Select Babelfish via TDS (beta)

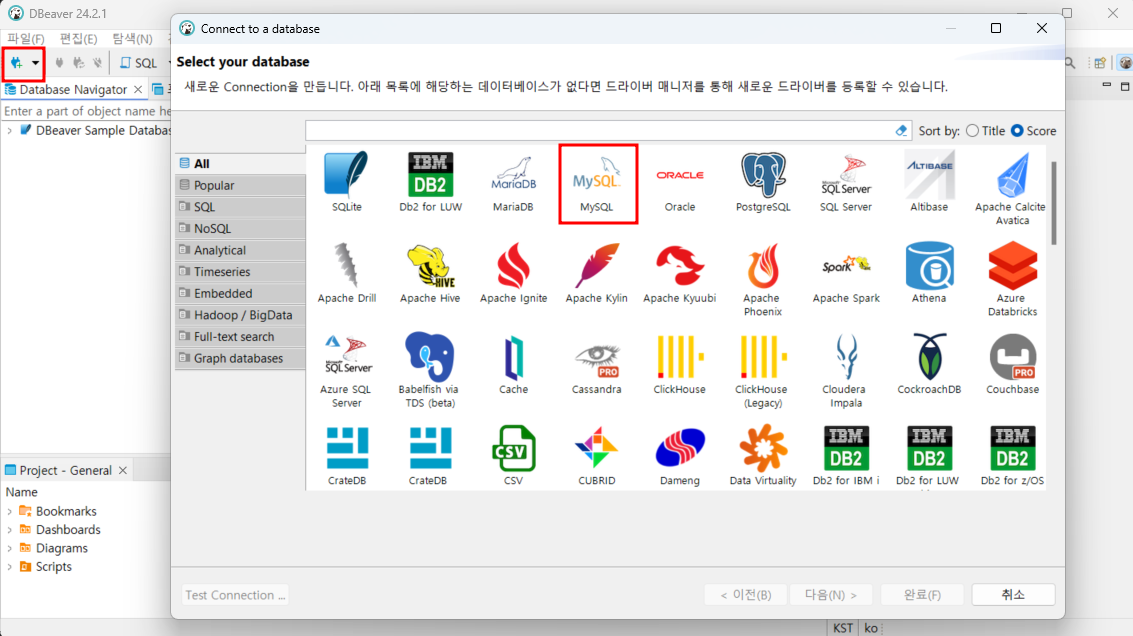point(430,371)
